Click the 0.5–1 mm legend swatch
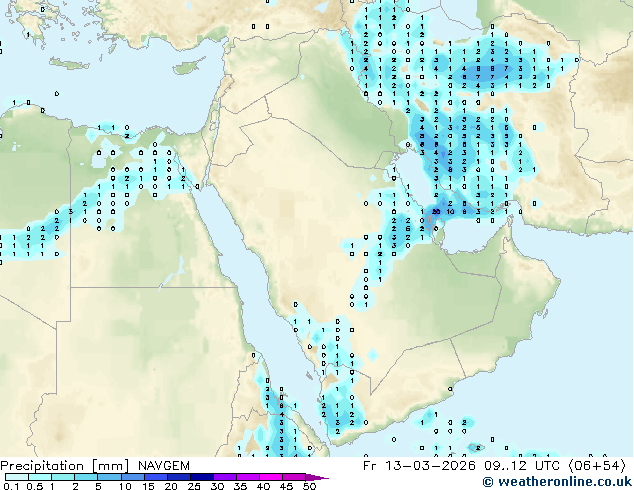 (40, 477)
